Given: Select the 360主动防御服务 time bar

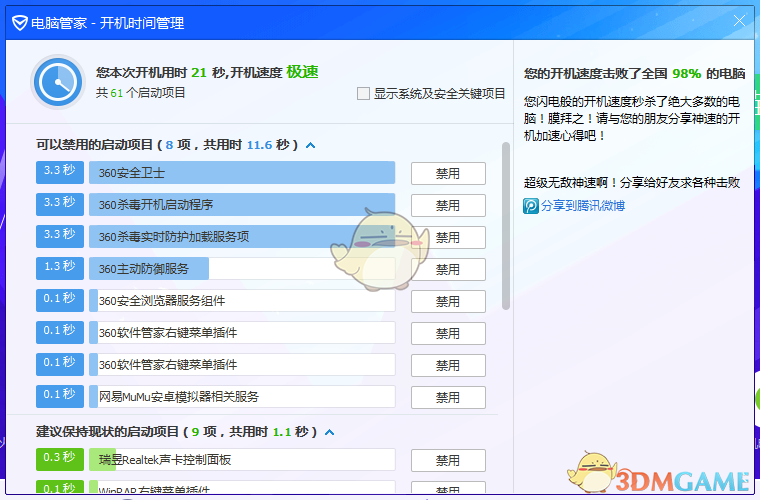Looking at the screenshot, I should click(x=242, y=269).
